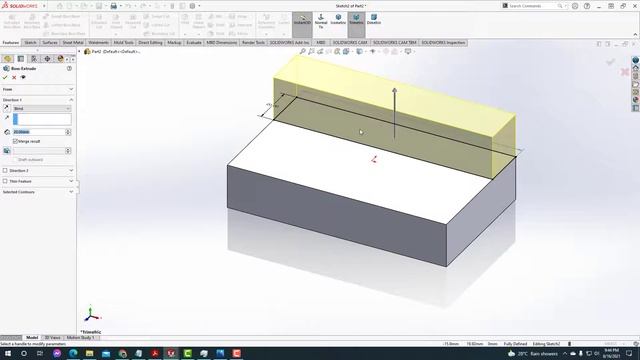
Task: Click the Zoom to Fit icon
Action: point(302,51)
